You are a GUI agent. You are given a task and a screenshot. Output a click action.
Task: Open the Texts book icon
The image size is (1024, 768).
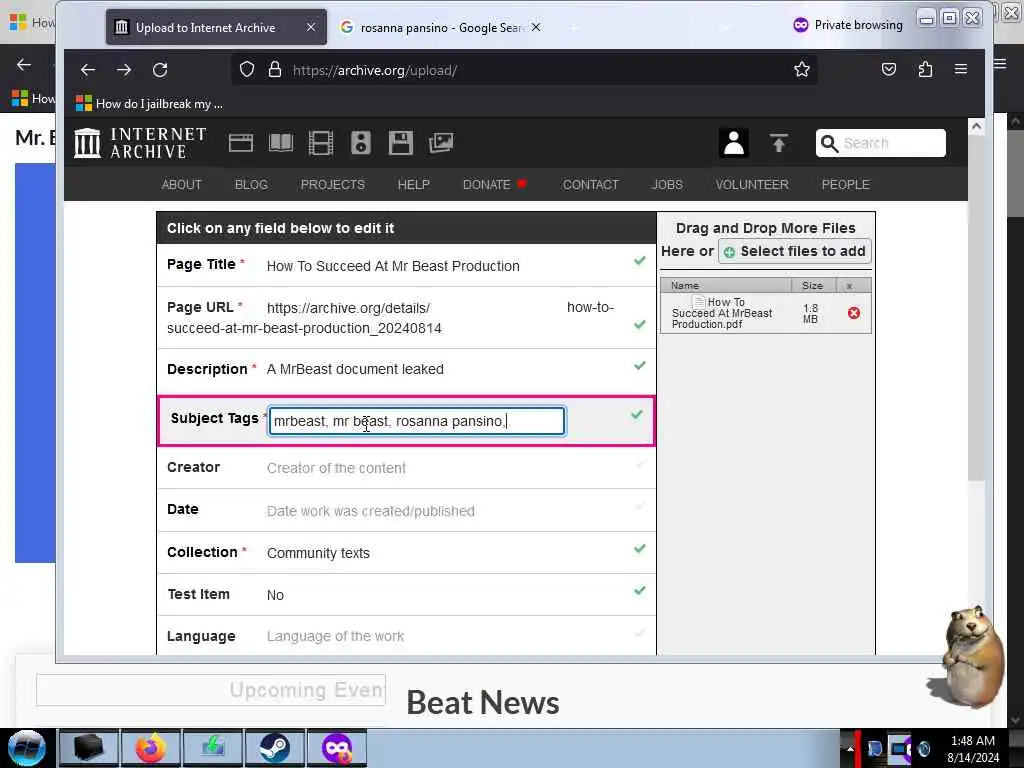pos(281,143)
